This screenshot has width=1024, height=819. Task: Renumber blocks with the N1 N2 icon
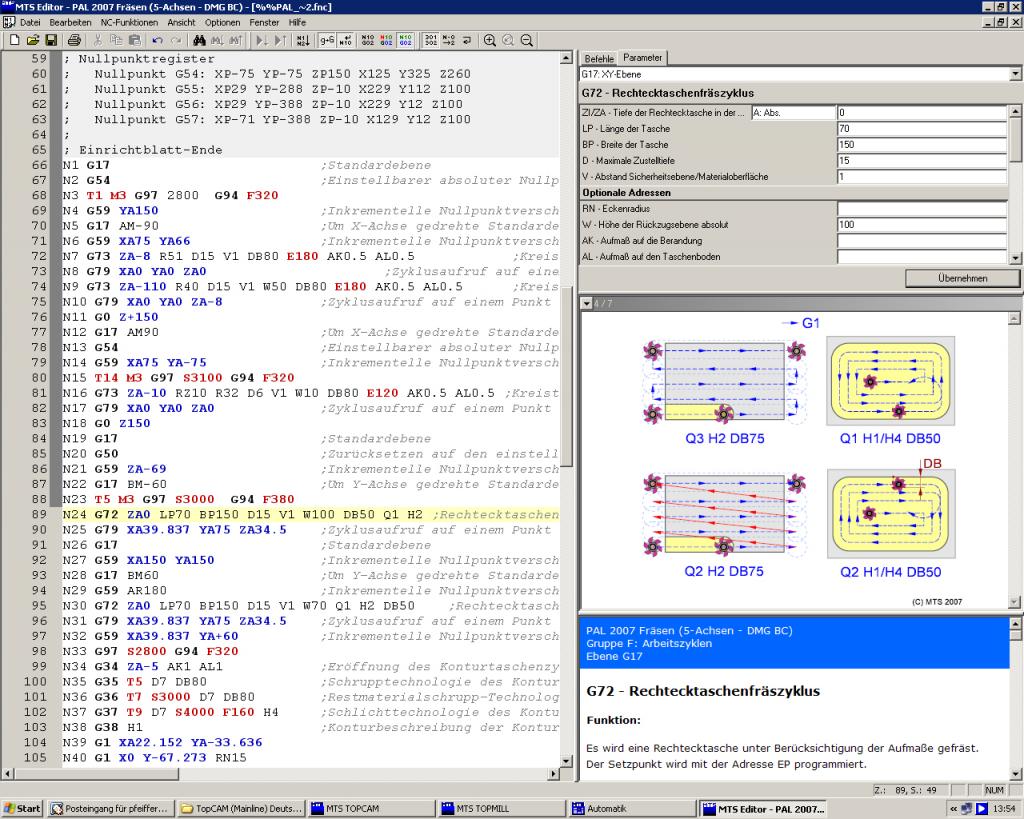pos(303,40)
